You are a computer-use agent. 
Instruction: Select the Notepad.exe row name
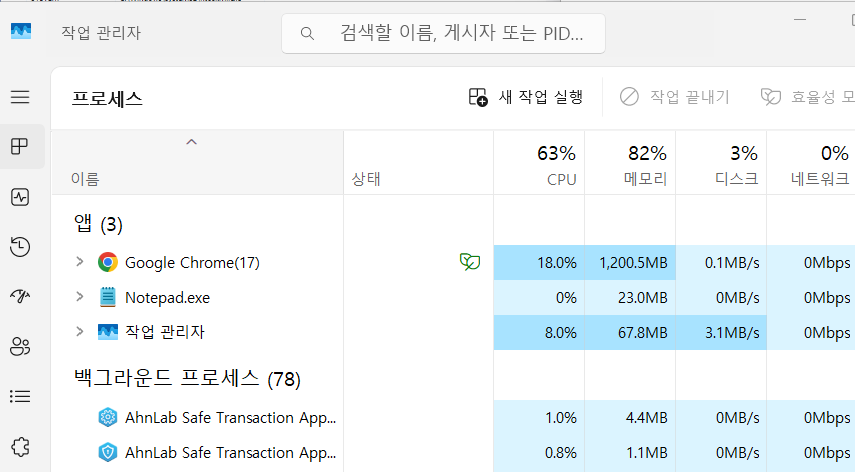click(x=167, y=298)
